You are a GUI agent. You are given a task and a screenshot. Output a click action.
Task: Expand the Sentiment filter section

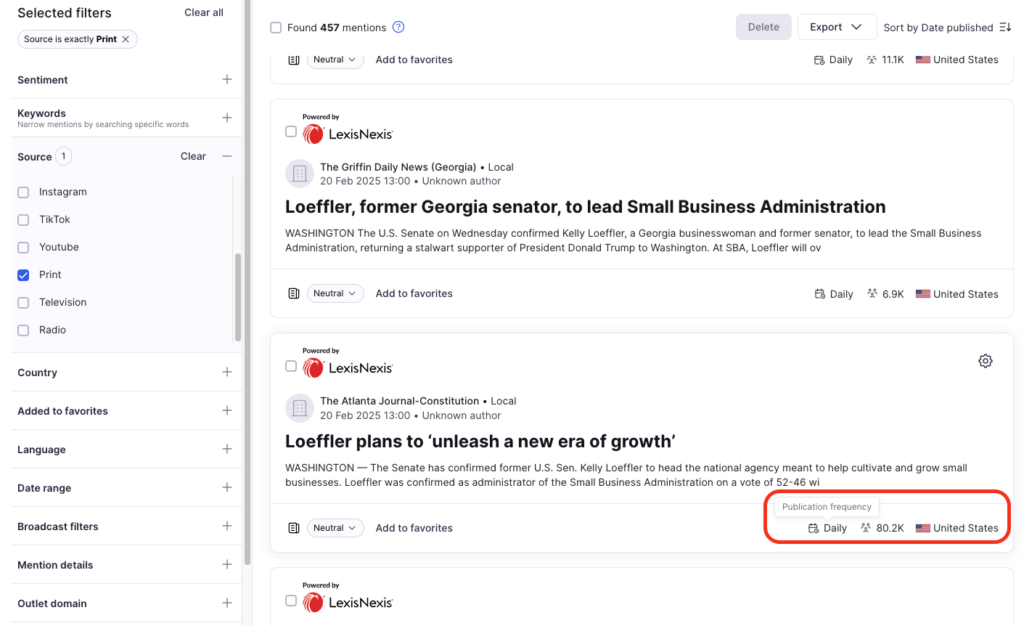click(227, 80)
